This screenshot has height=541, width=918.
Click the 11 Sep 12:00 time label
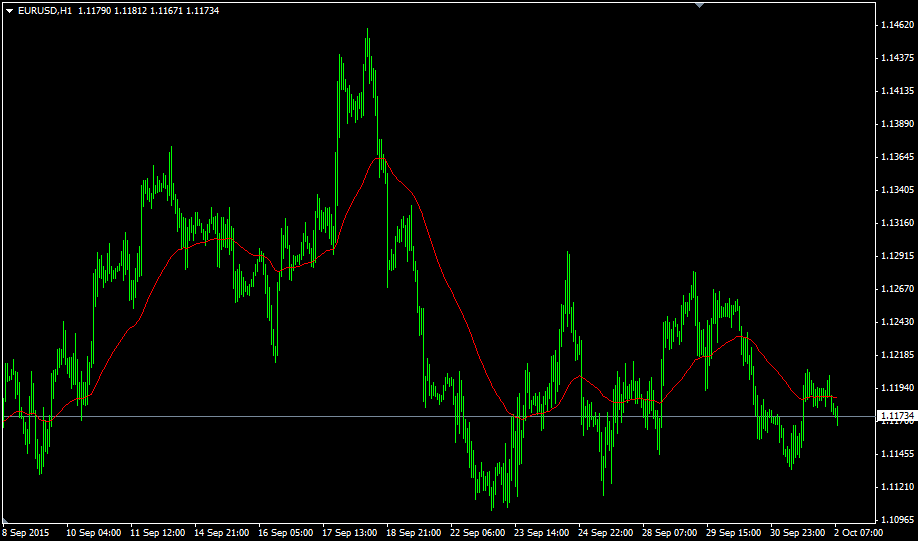tap(158, 533)
